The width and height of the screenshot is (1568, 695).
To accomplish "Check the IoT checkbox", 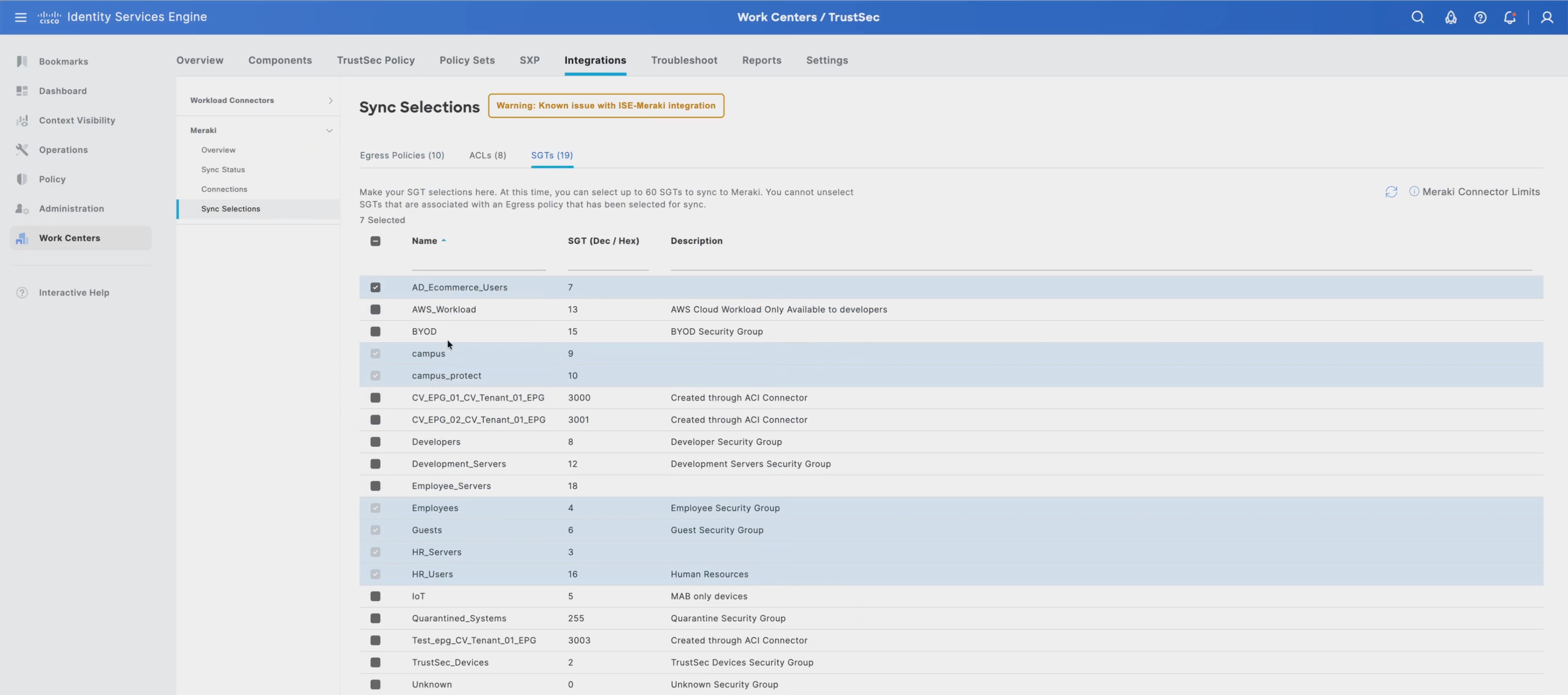I will pyautogui.click(x=375, y=597).
